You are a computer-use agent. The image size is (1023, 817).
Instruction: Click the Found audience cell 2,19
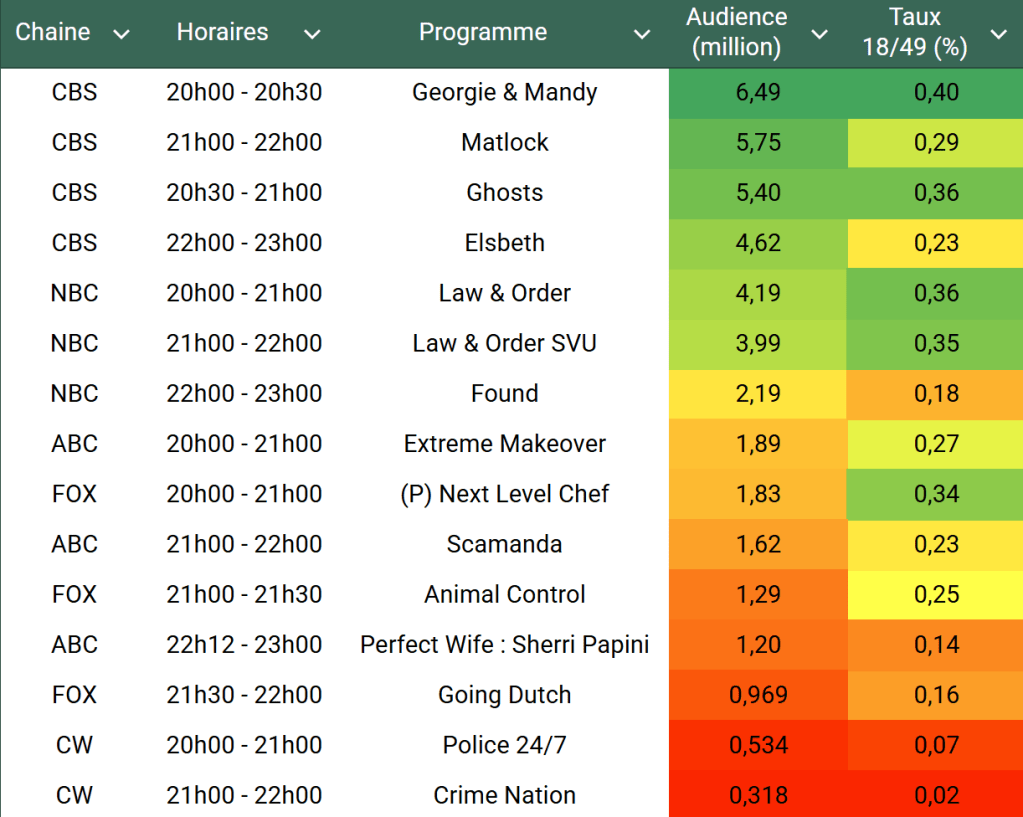pyautogui.click(x=758, y=394)
